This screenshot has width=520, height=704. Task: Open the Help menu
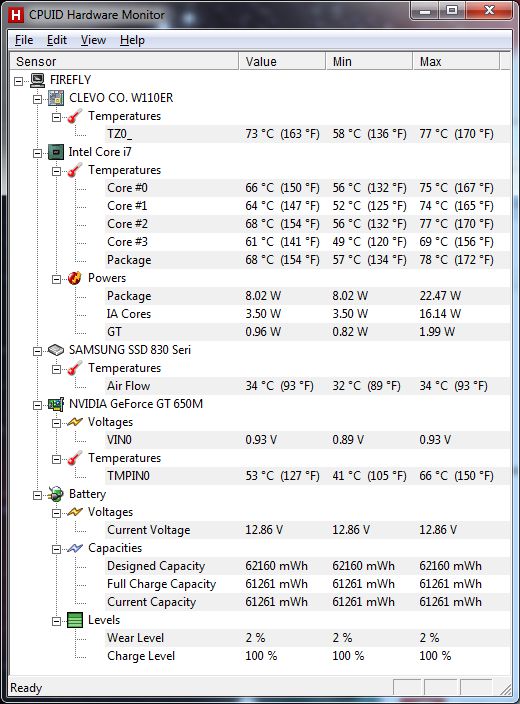(132, 40)
